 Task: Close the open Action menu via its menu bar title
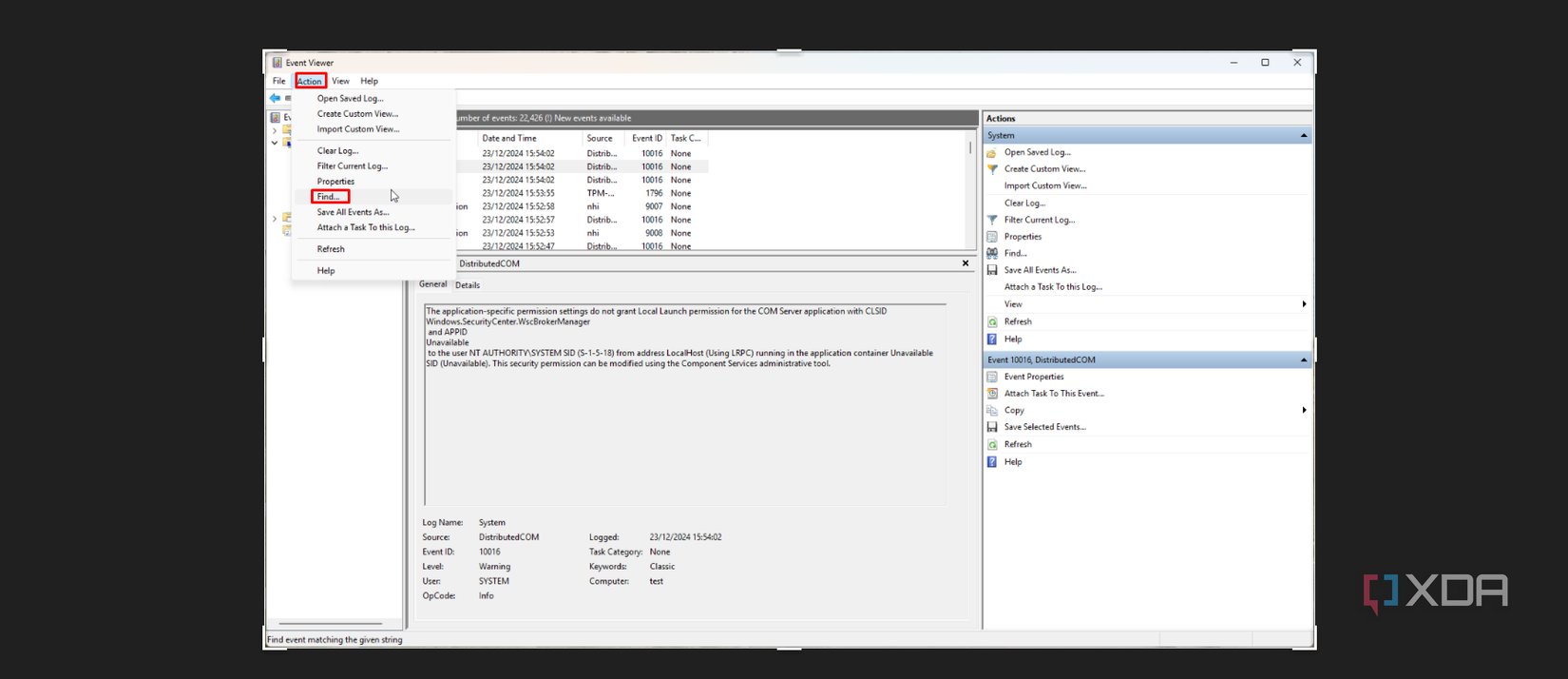pos(310,81)
